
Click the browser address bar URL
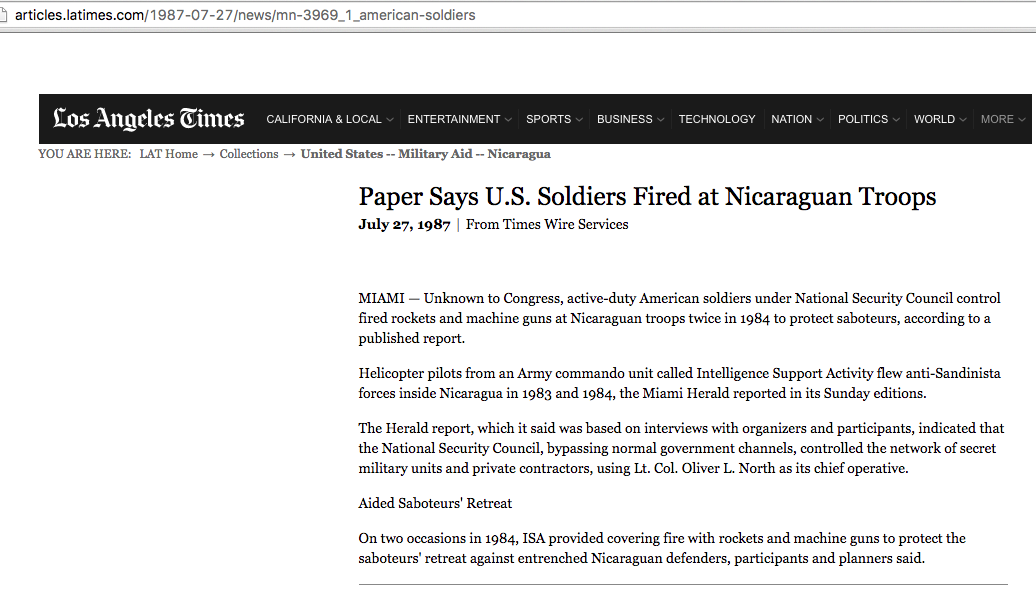click(245, 15)
